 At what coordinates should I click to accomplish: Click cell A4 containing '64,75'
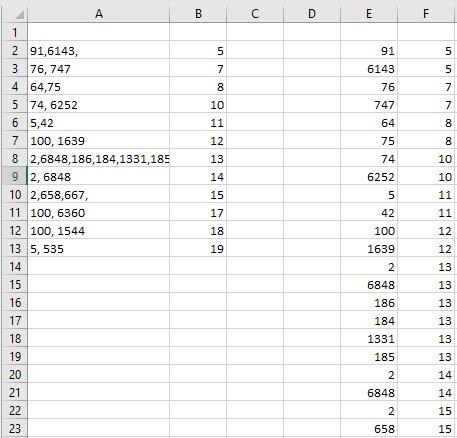tap(98, 87)
